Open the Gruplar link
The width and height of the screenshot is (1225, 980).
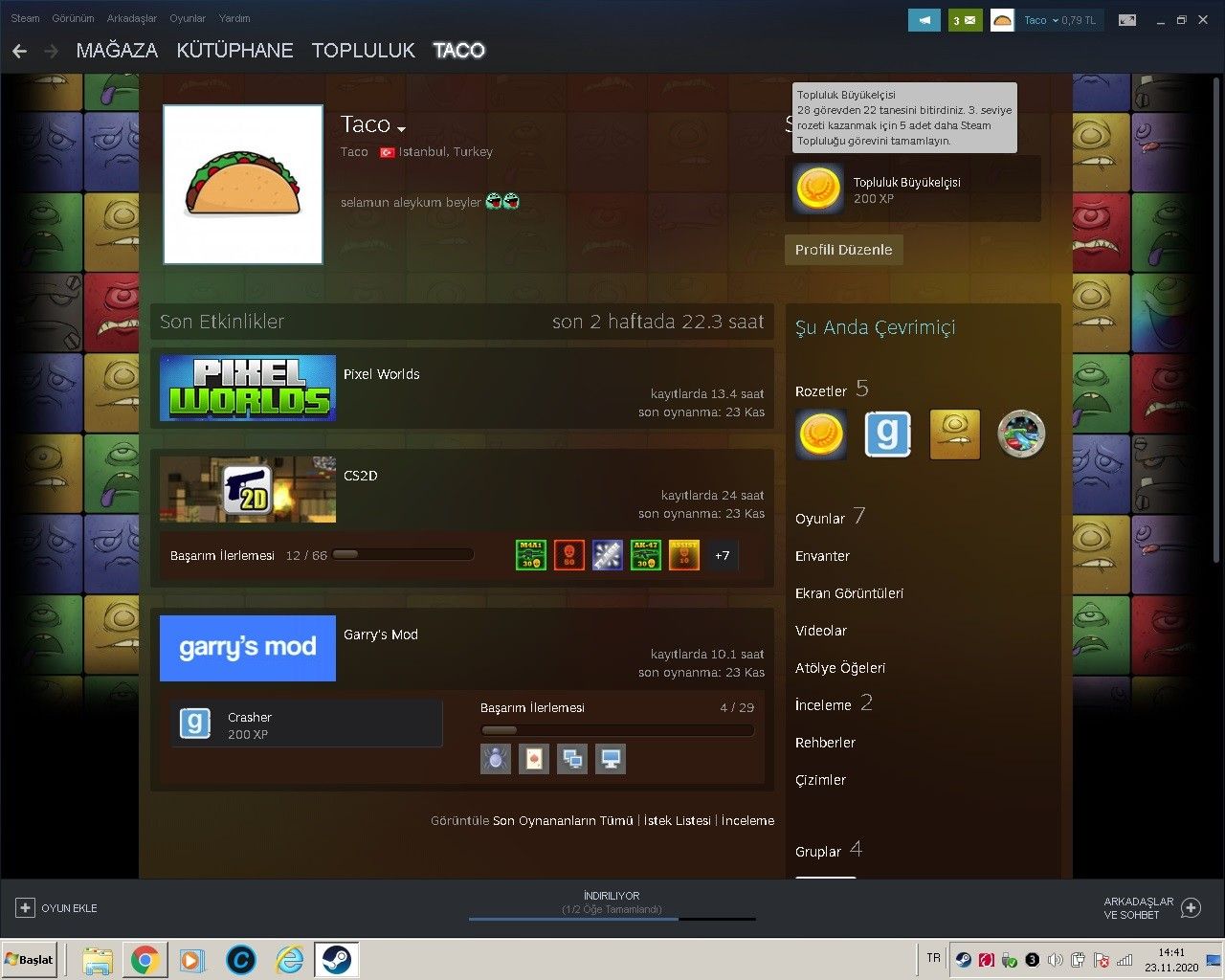point(818,852)
